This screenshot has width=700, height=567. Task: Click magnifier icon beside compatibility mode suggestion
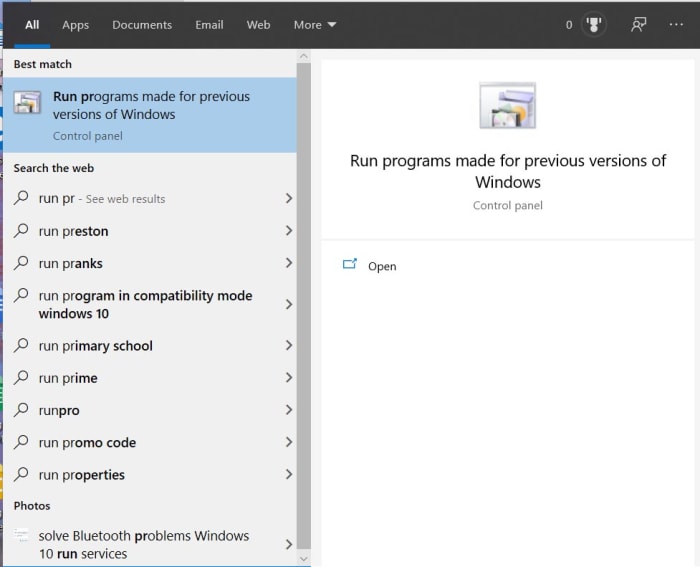coord(21,295)
